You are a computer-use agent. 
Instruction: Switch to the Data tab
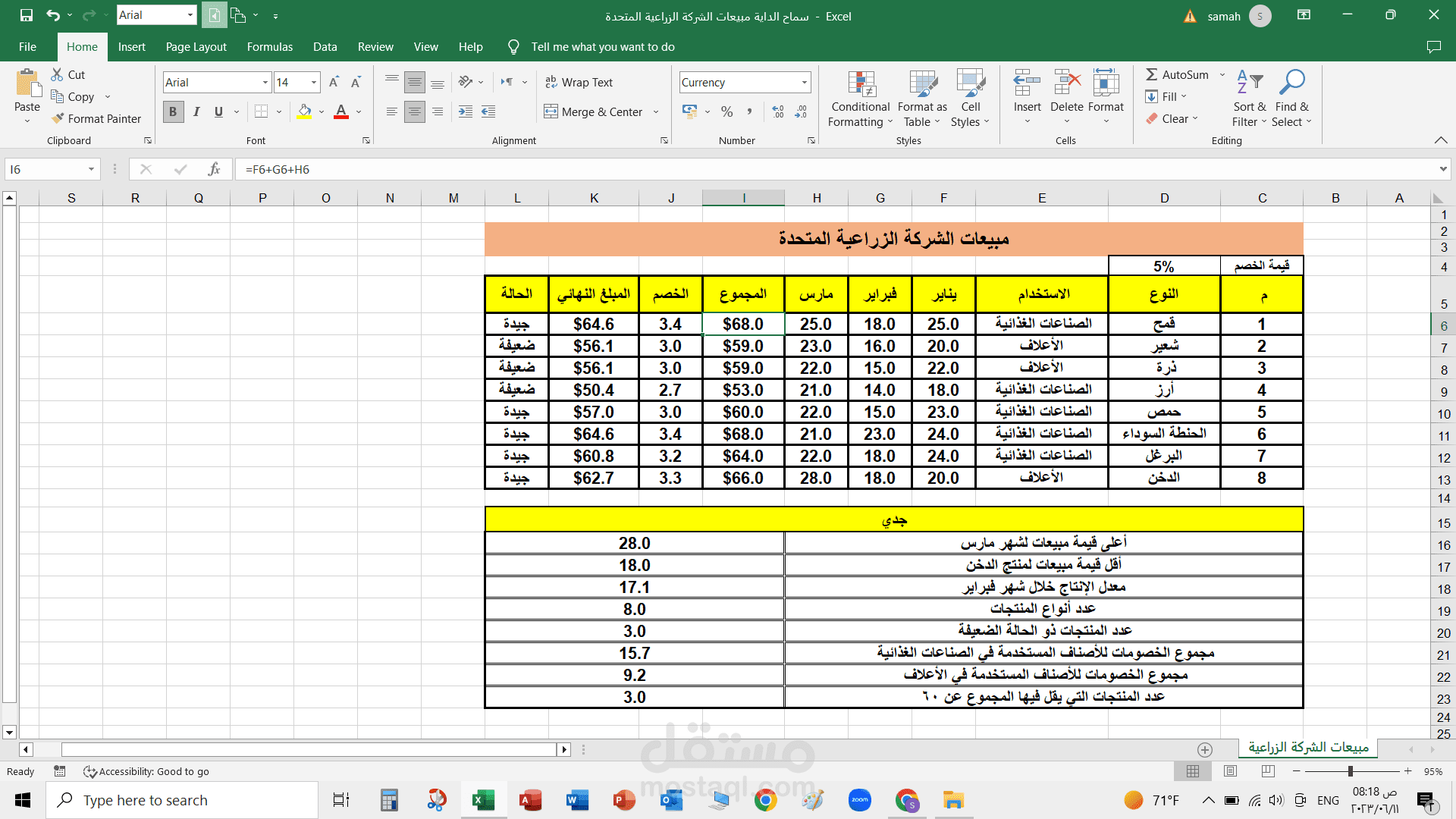click(x=325, y=46)
